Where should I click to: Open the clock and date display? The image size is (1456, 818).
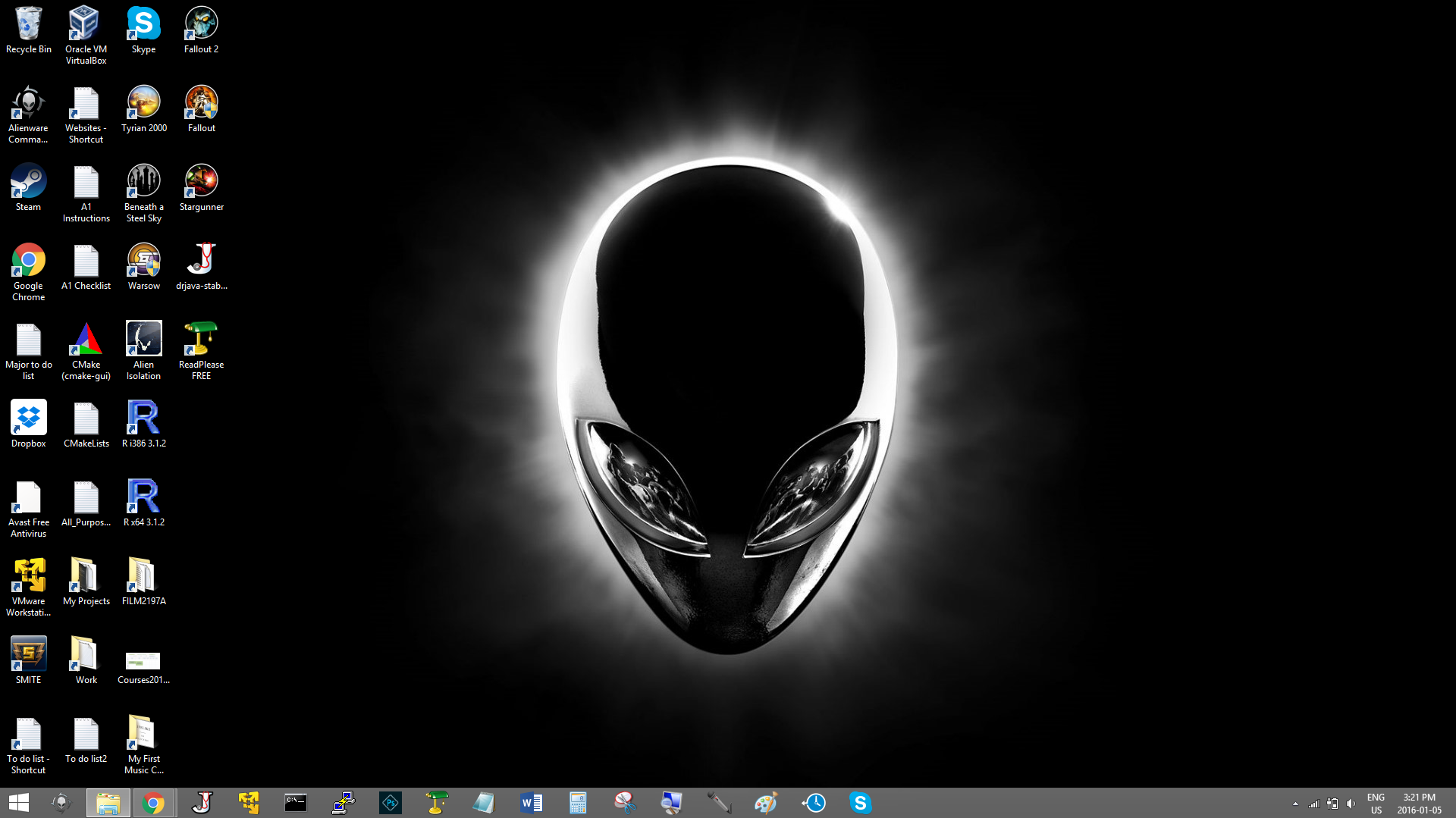(1419, 804)
